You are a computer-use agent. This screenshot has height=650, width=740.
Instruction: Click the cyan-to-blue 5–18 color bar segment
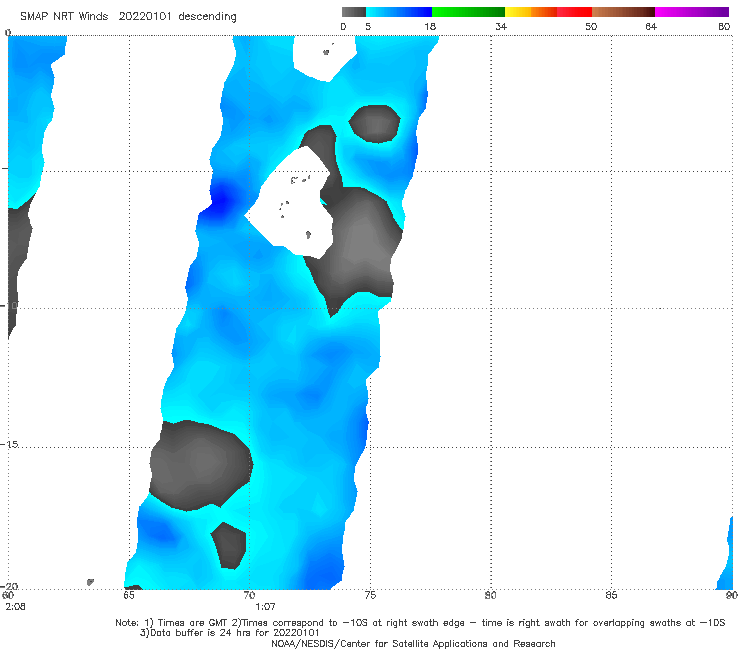click(399, 12)
